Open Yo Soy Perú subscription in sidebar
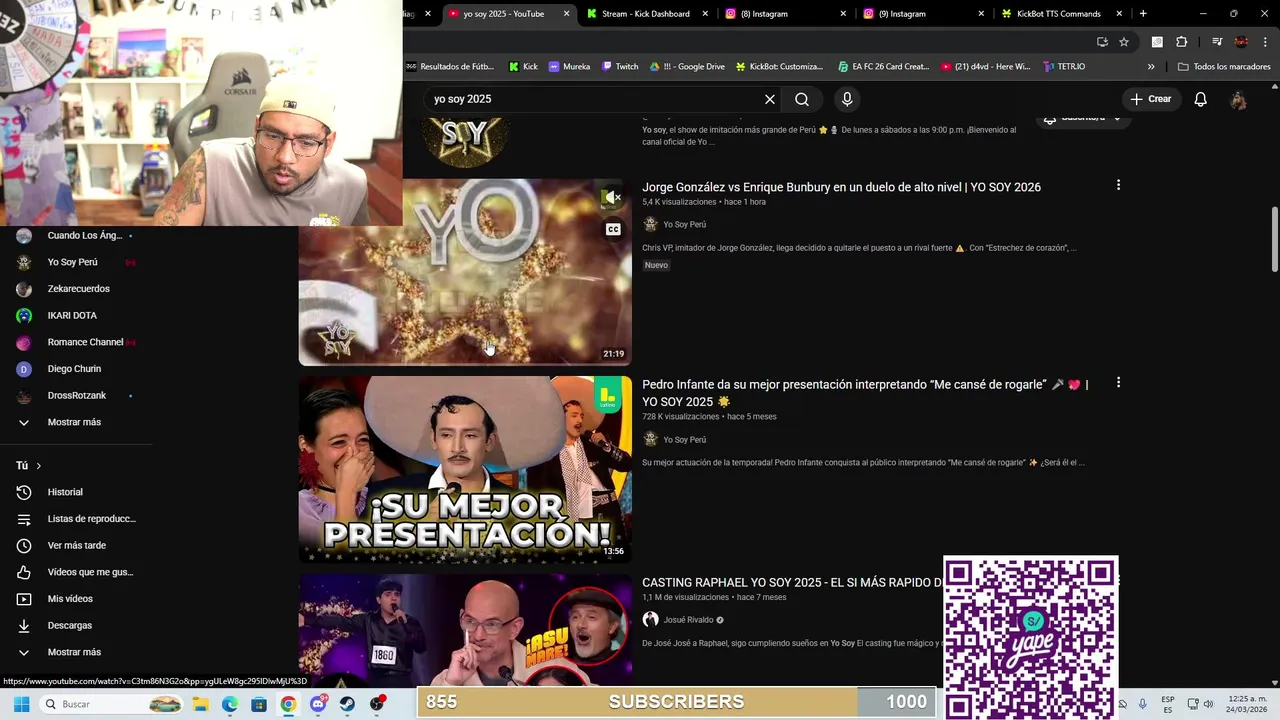Image resolution: width=1280 pixels, height=720 pixels. pos(72,262)
